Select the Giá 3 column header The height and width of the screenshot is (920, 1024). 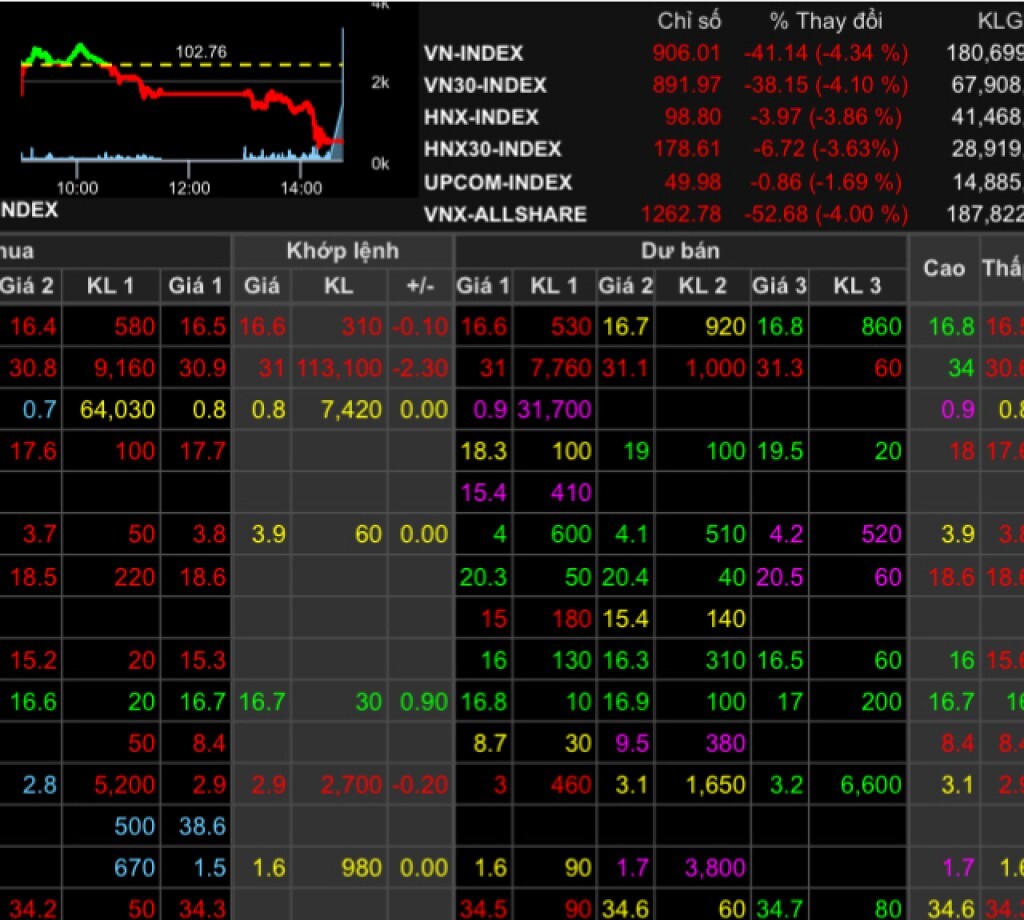pyautogui.click(x=779, y=287)
